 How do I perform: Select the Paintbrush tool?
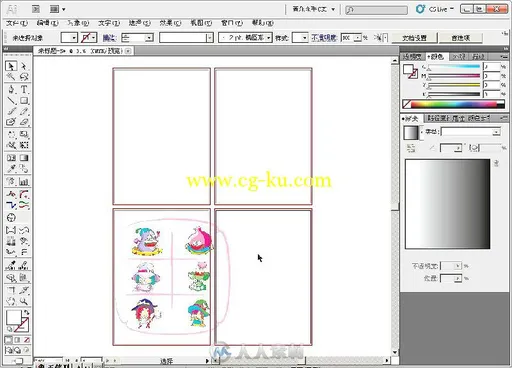coord(11,111)
